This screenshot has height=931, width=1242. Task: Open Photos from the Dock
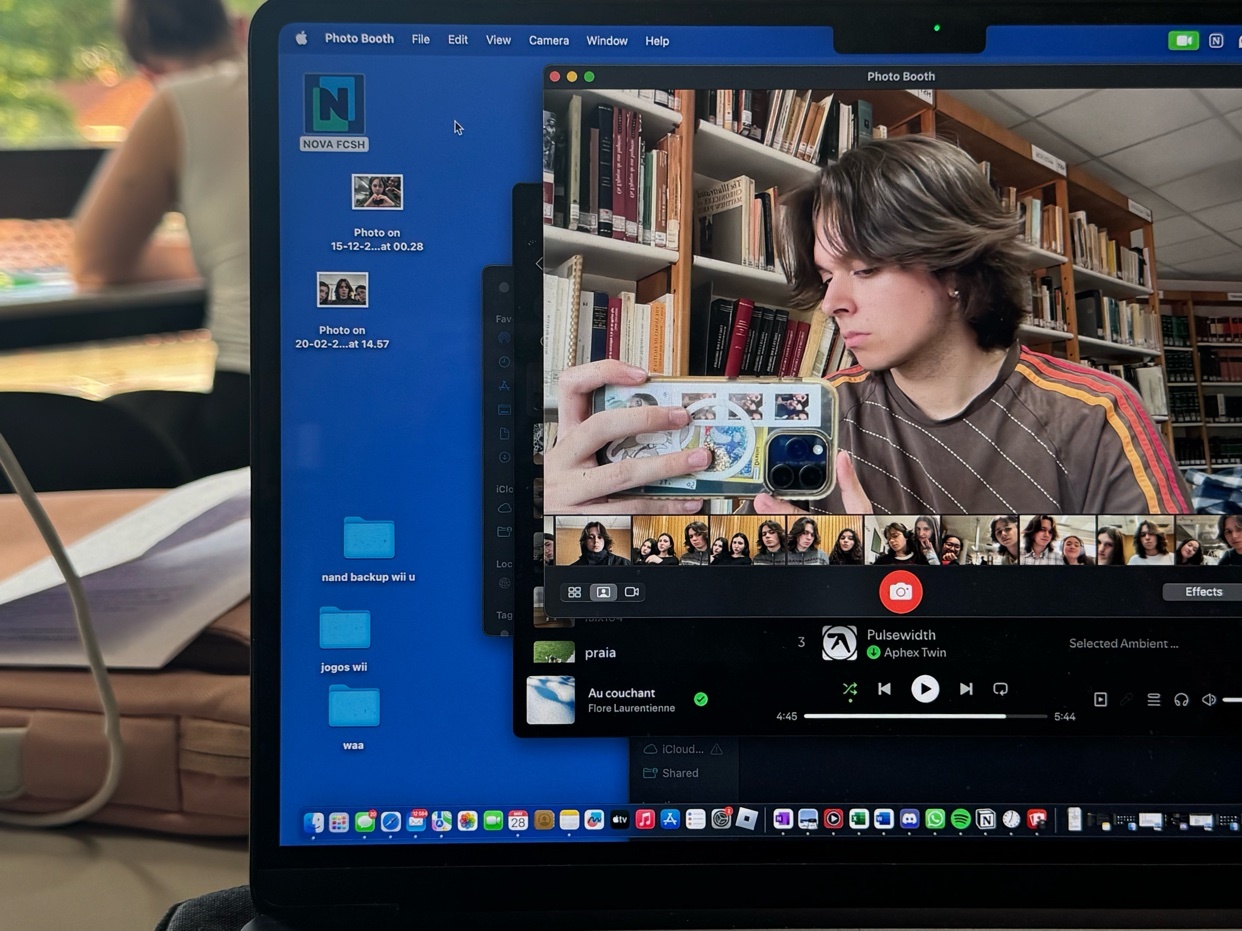coord(467,821)
